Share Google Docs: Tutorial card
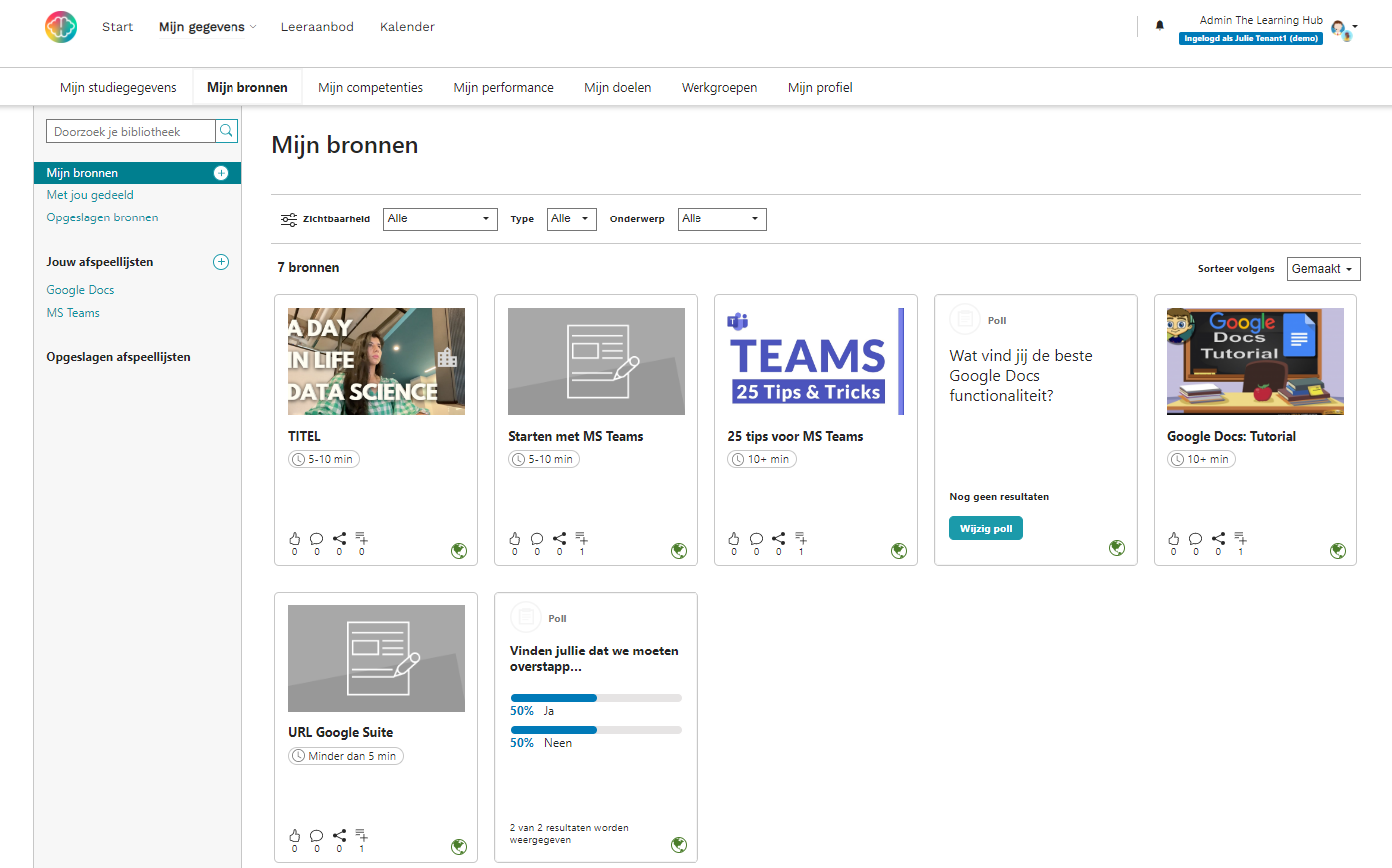 [1218, 539]
